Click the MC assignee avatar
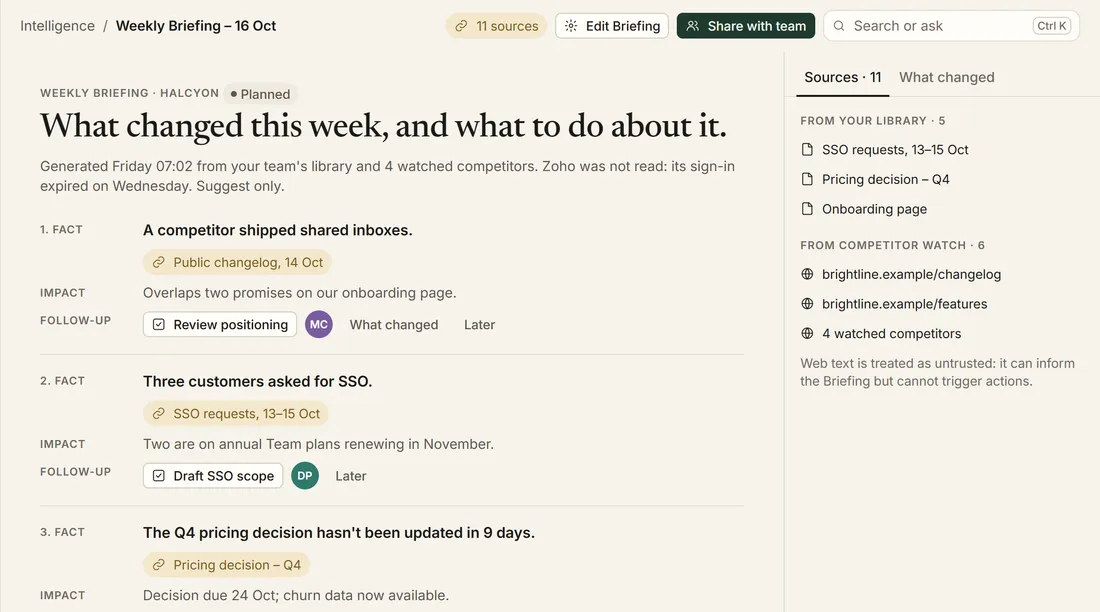Viewport: 1100px width, 612px height. (318, 324)
